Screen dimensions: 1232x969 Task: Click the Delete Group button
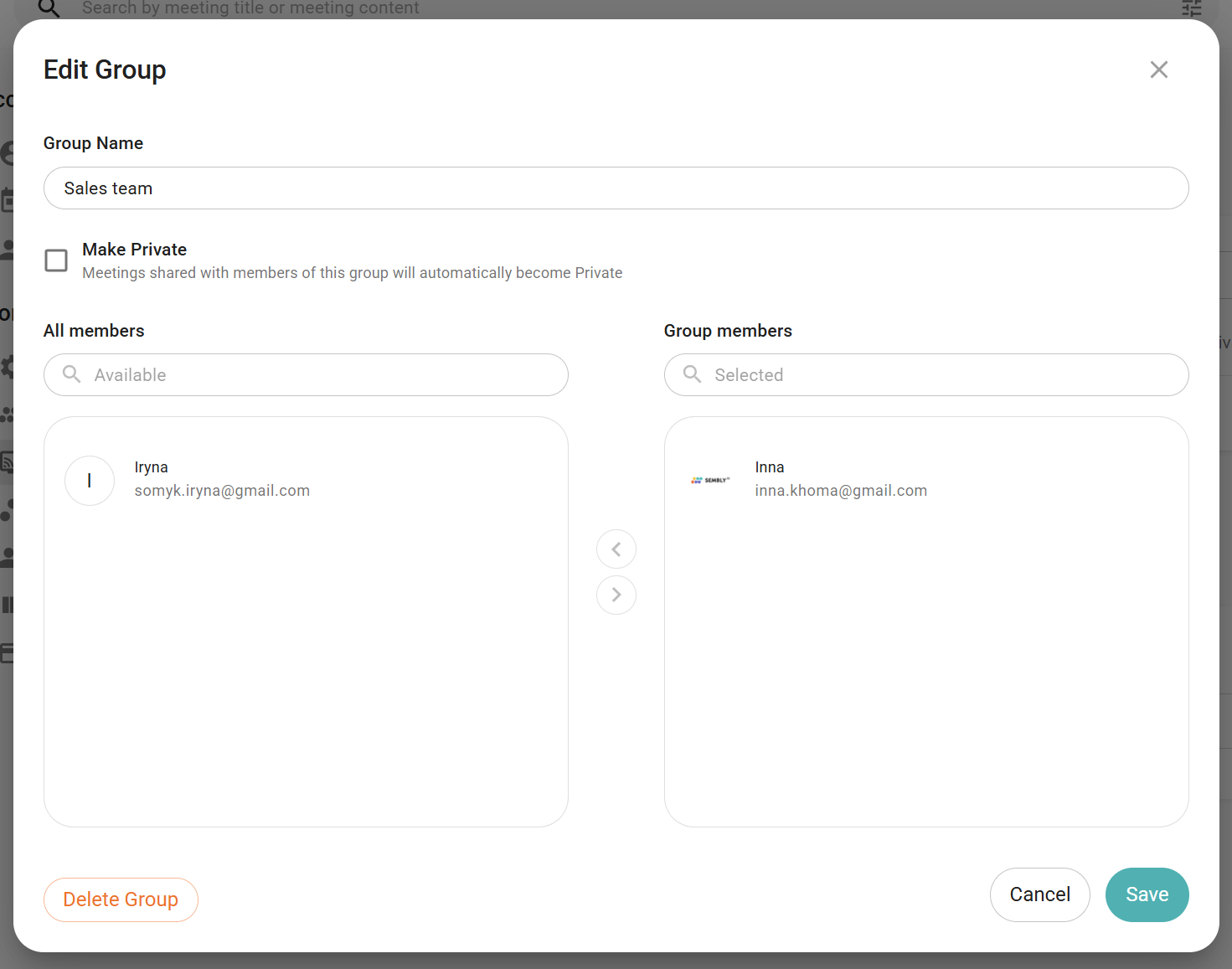tap(121, 899)
